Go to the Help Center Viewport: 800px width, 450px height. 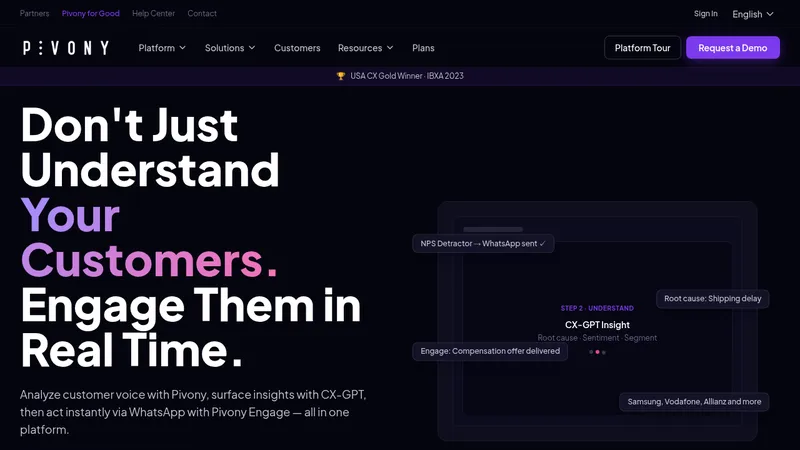pos(154,13)
